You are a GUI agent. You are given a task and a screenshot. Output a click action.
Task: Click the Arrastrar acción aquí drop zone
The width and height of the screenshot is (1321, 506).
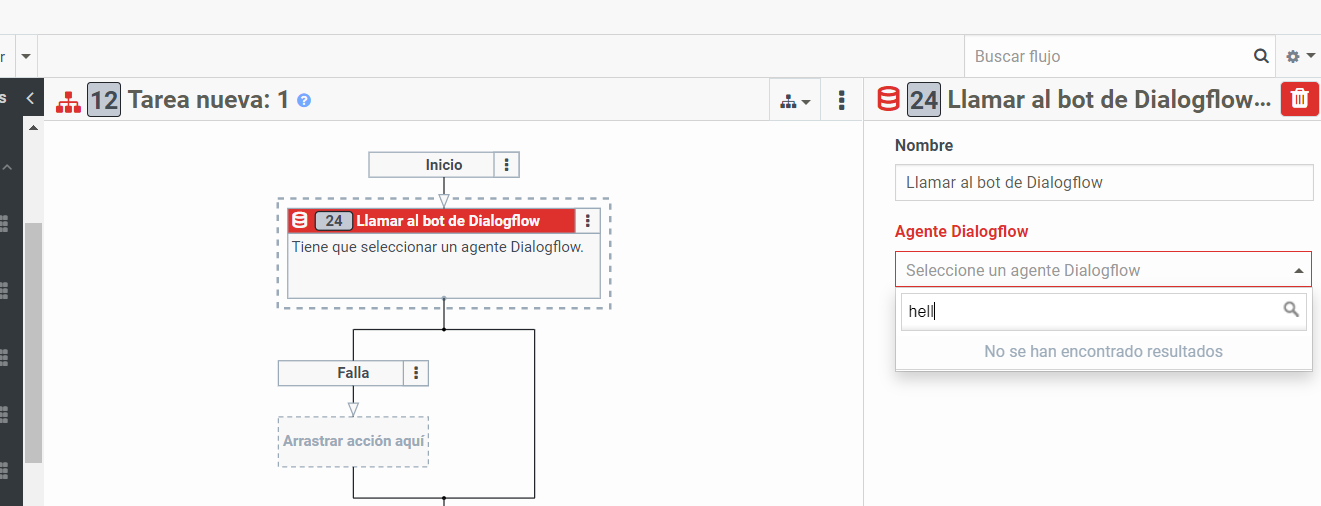pos(353,441)
